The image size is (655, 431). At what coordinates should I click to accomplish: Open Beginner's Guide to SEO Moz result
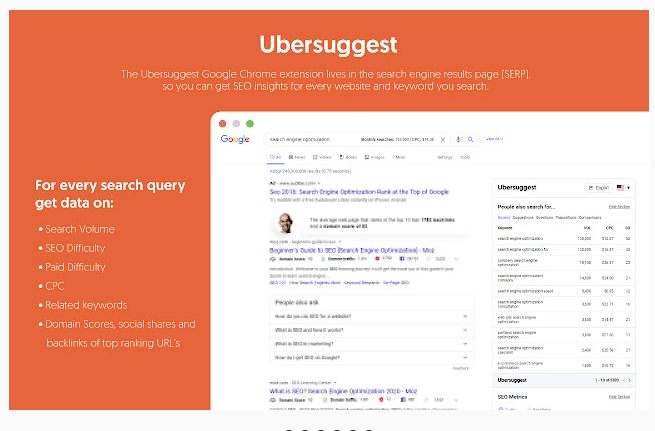tap(352, 250)
